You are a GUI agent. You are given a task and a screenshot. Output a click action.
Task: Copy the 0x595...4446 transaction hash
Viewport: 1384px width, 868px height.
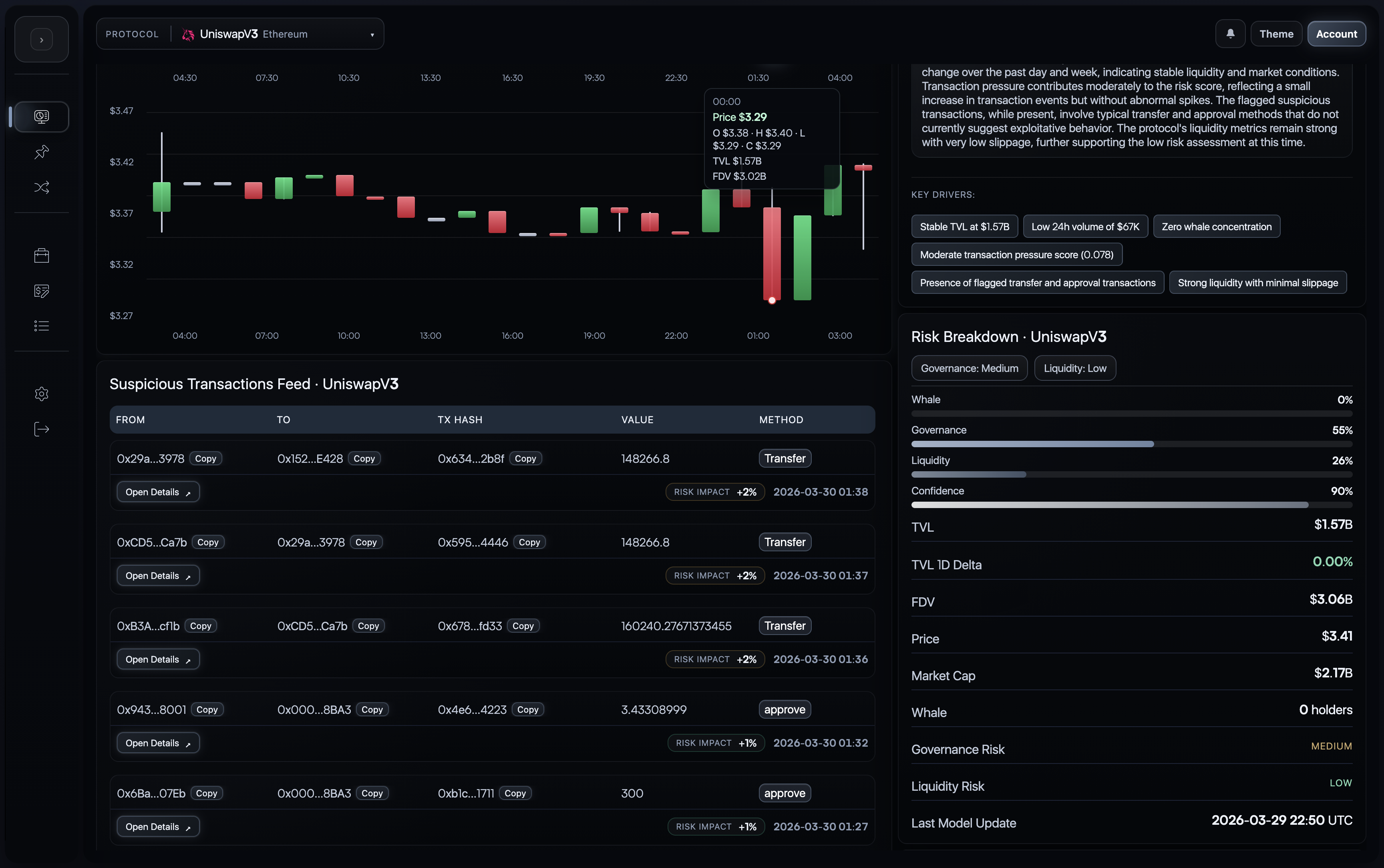point(529,542)
